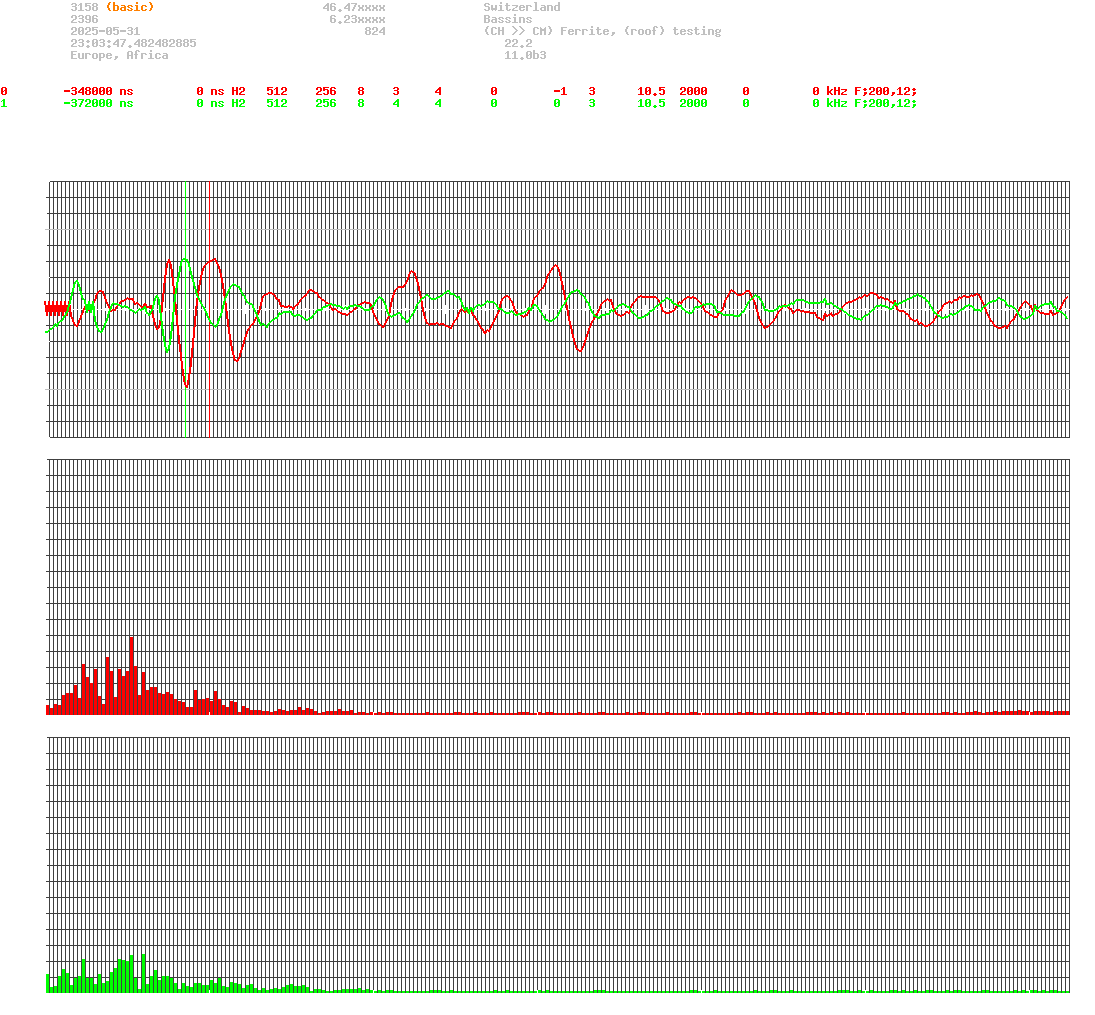Click the timestamp 23:03:47.482482885
This screenshot has width=1095, height=1015.
tap(133, 43)
